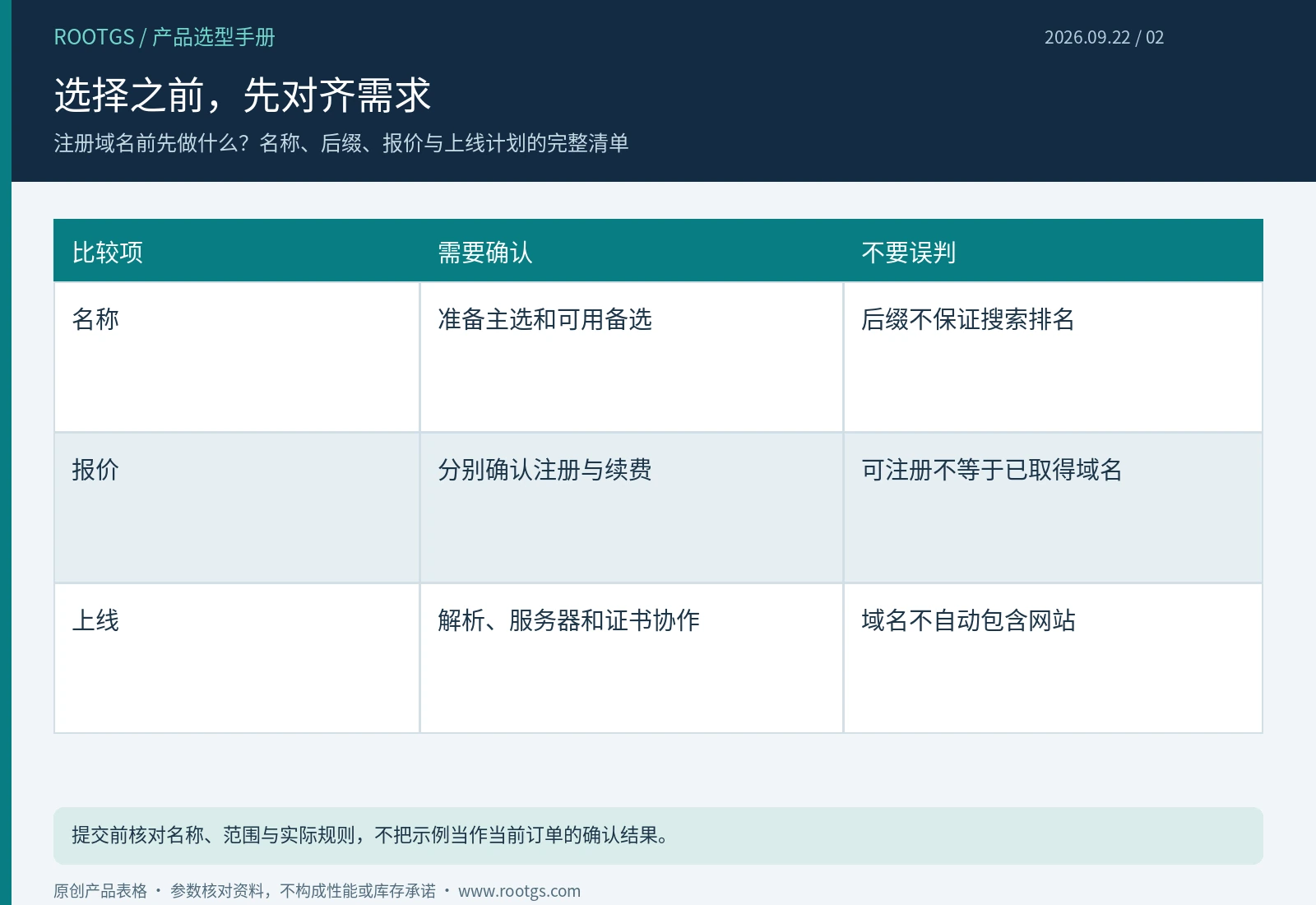The image size is (1316, 905).
Task: Click the footer disclaimer 参数核对资料，不构成性能或库存承诺
Action: click(303, 891)
